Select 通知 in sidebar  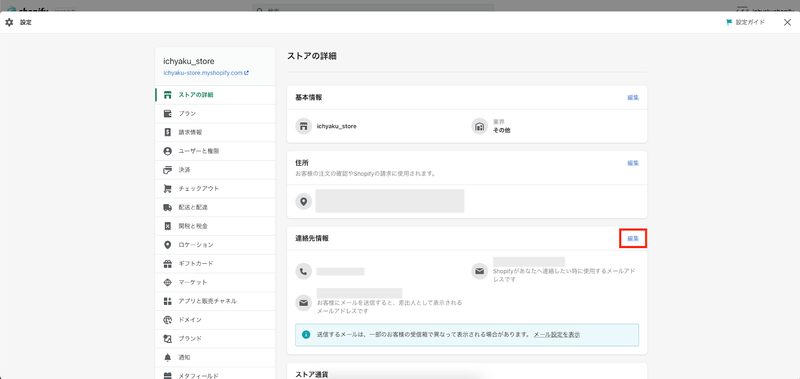[x=215, y=358]
